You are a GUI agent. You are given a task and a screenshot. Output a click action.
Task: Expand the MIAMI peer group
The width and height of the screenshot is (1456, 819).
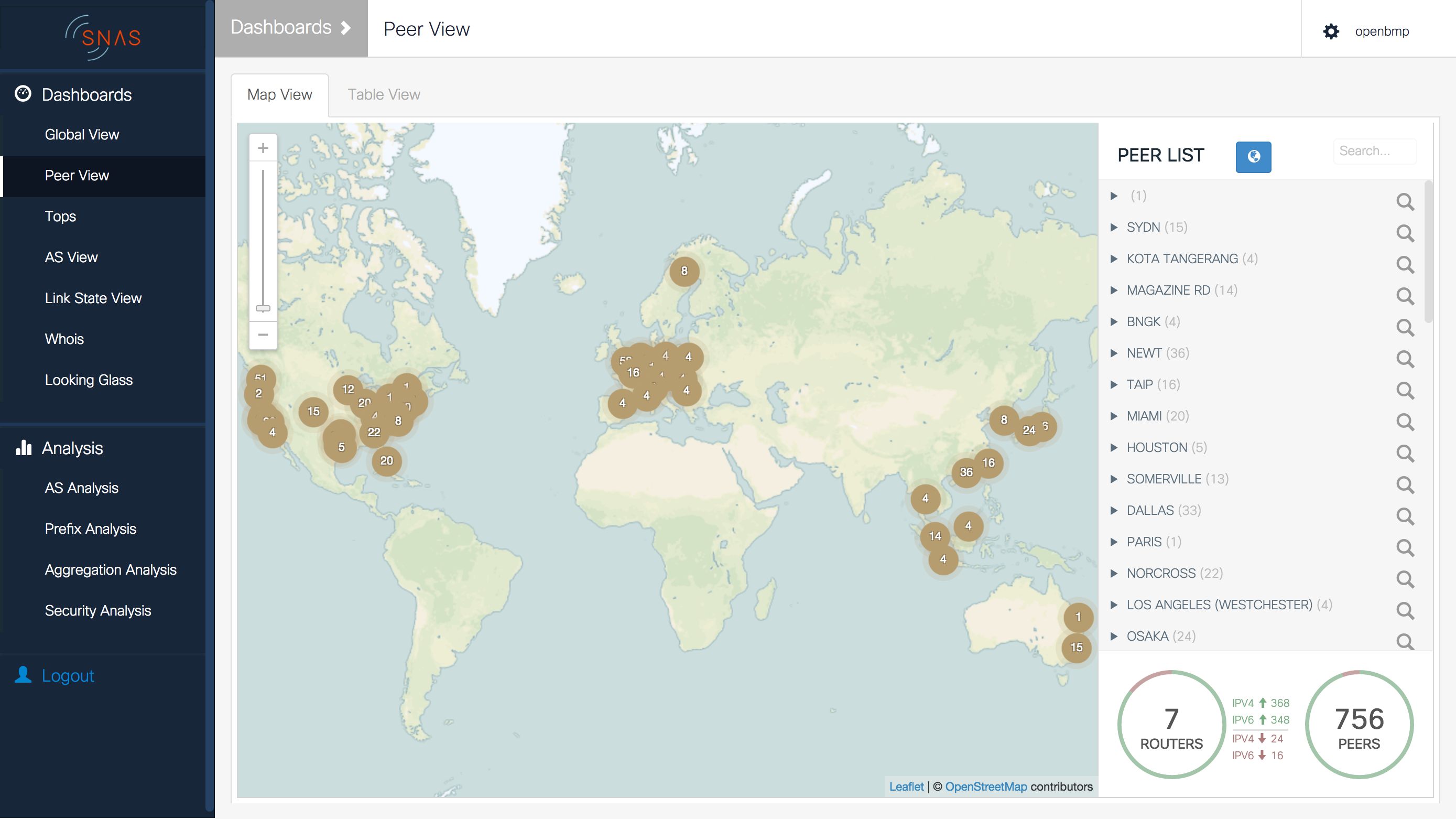1113,416
